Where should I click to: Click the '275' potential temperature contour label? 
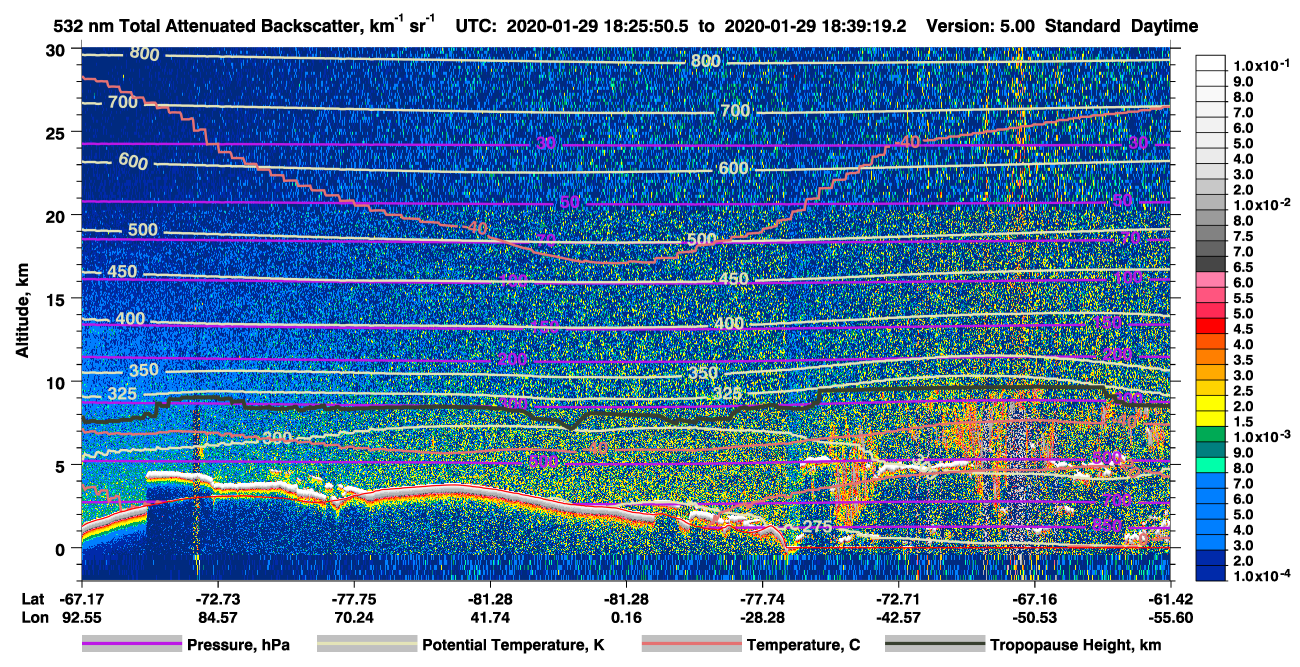coord(818,527)
